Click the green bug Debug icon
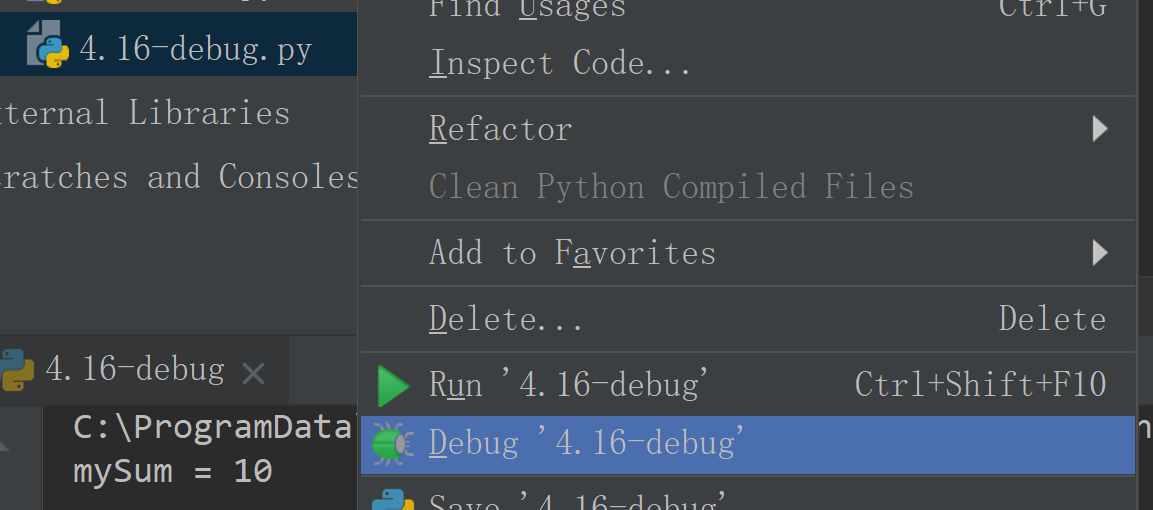This screenshot has width=1153, height=510. coord(392,443)
